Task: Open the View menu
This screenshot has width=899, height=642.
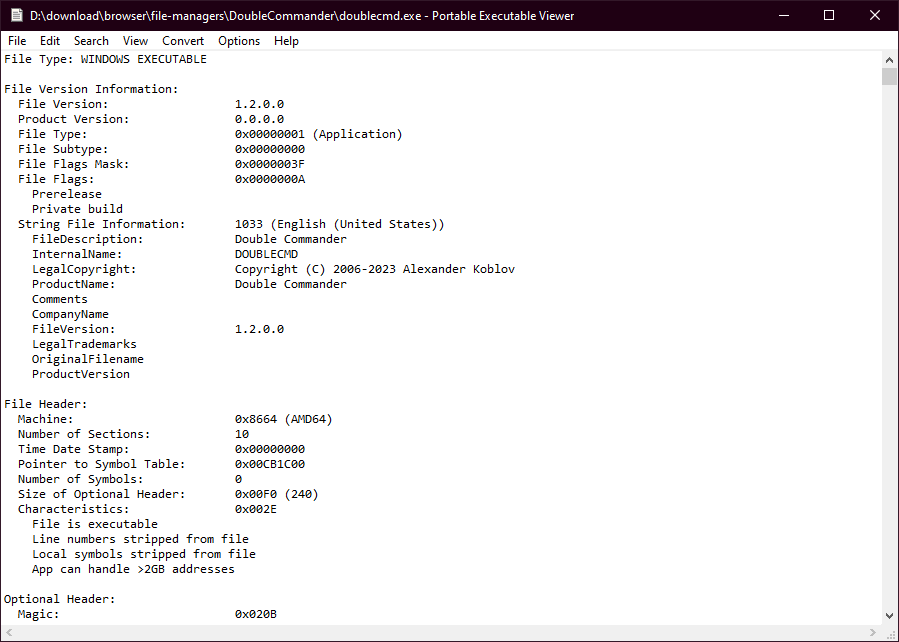Action: click(135, 41)
